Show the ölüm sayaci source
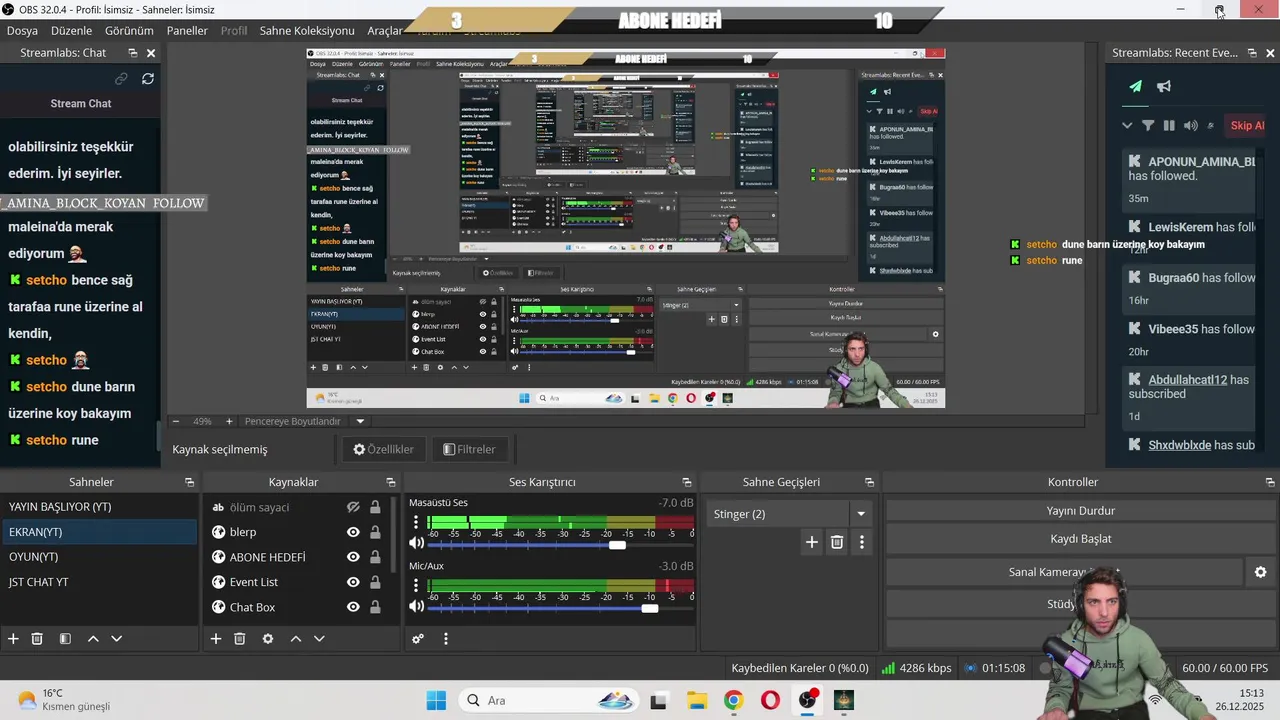1280x720 pixels. click(353, 507)
